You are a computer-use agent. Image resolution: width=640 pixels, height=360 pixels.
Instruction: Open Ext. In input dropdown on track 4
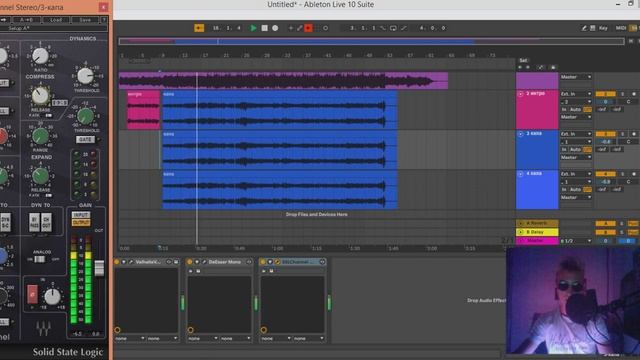click(576, 174)
